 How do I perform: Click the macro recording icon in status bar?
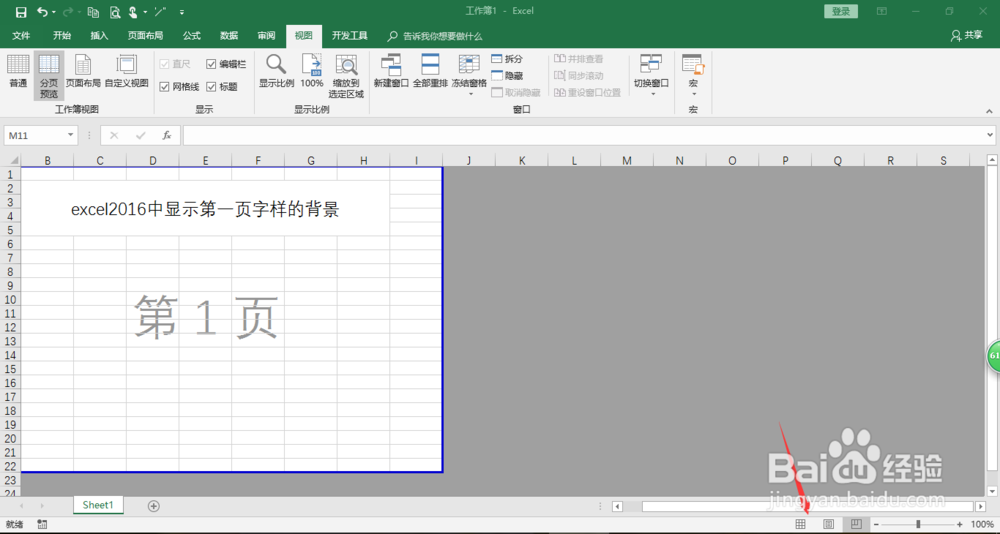click(42, 524)
